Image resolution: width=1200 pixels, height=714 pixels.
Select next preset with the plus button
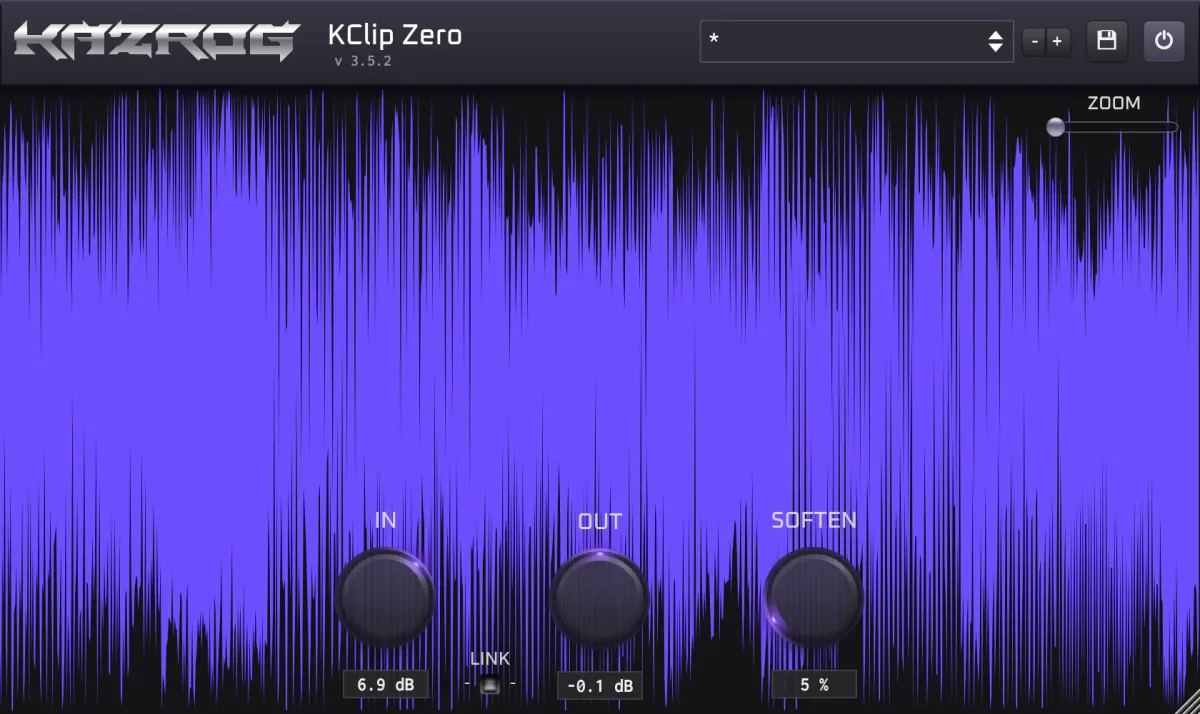tap(1056, 42)
